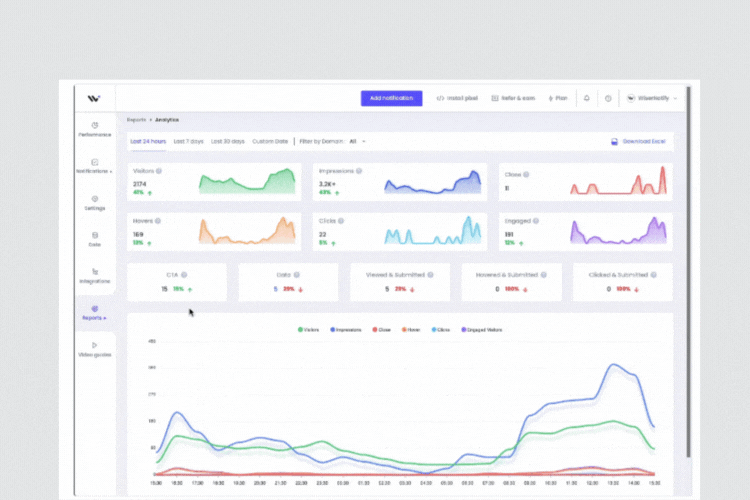Click the Reports breadcrumb link

(x=136, y=120)
